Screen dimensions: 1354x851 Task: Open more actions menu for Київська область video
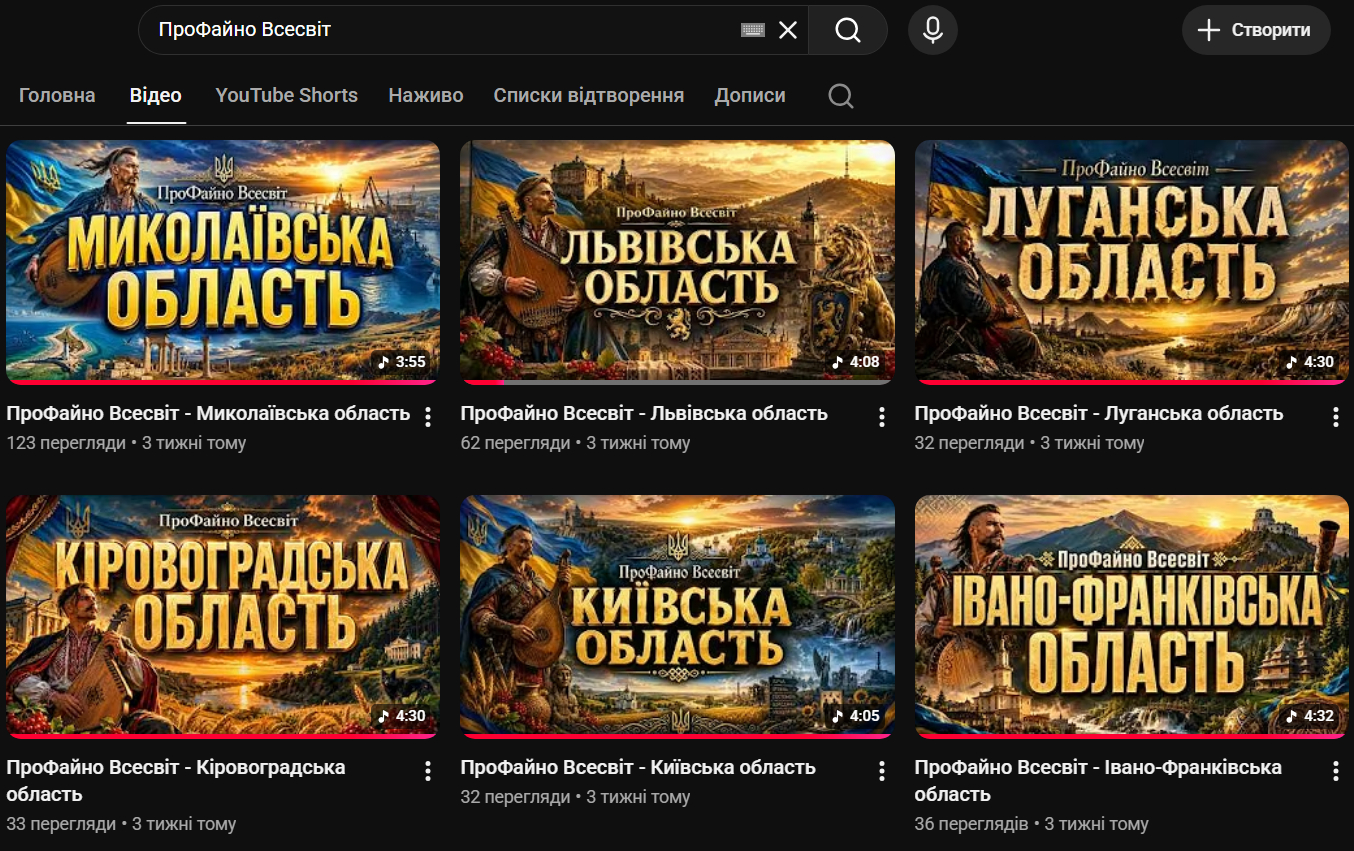tap(882, 770)
